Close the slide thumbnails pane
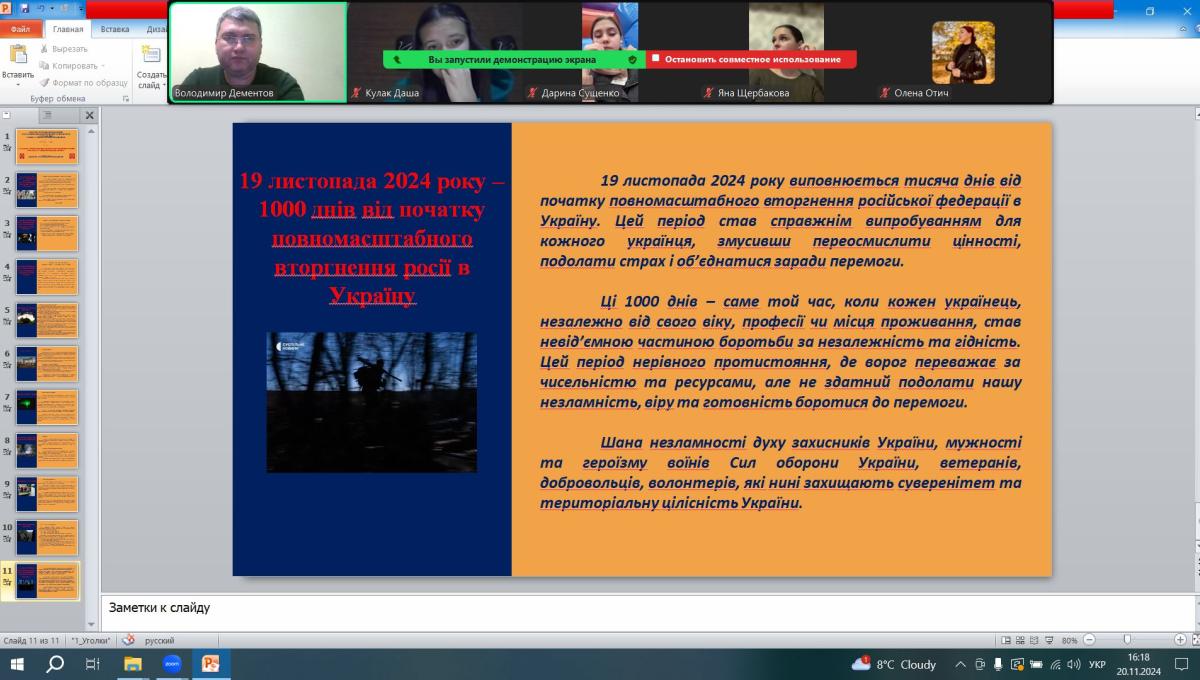Image resolution: width=1200 pixels, height=680 pixels. pos(89,115)
